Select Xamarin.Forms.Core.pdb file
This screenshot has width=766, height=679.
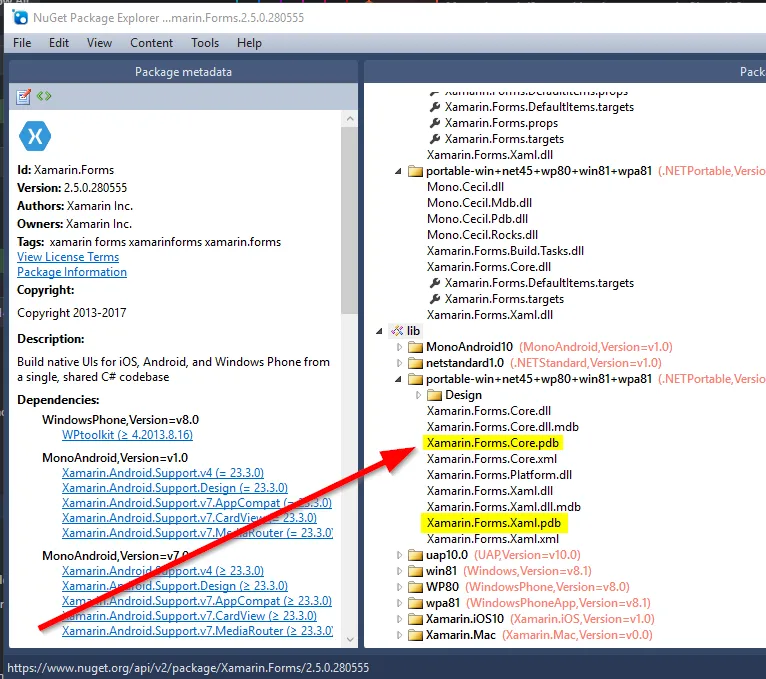click(492, 443)
